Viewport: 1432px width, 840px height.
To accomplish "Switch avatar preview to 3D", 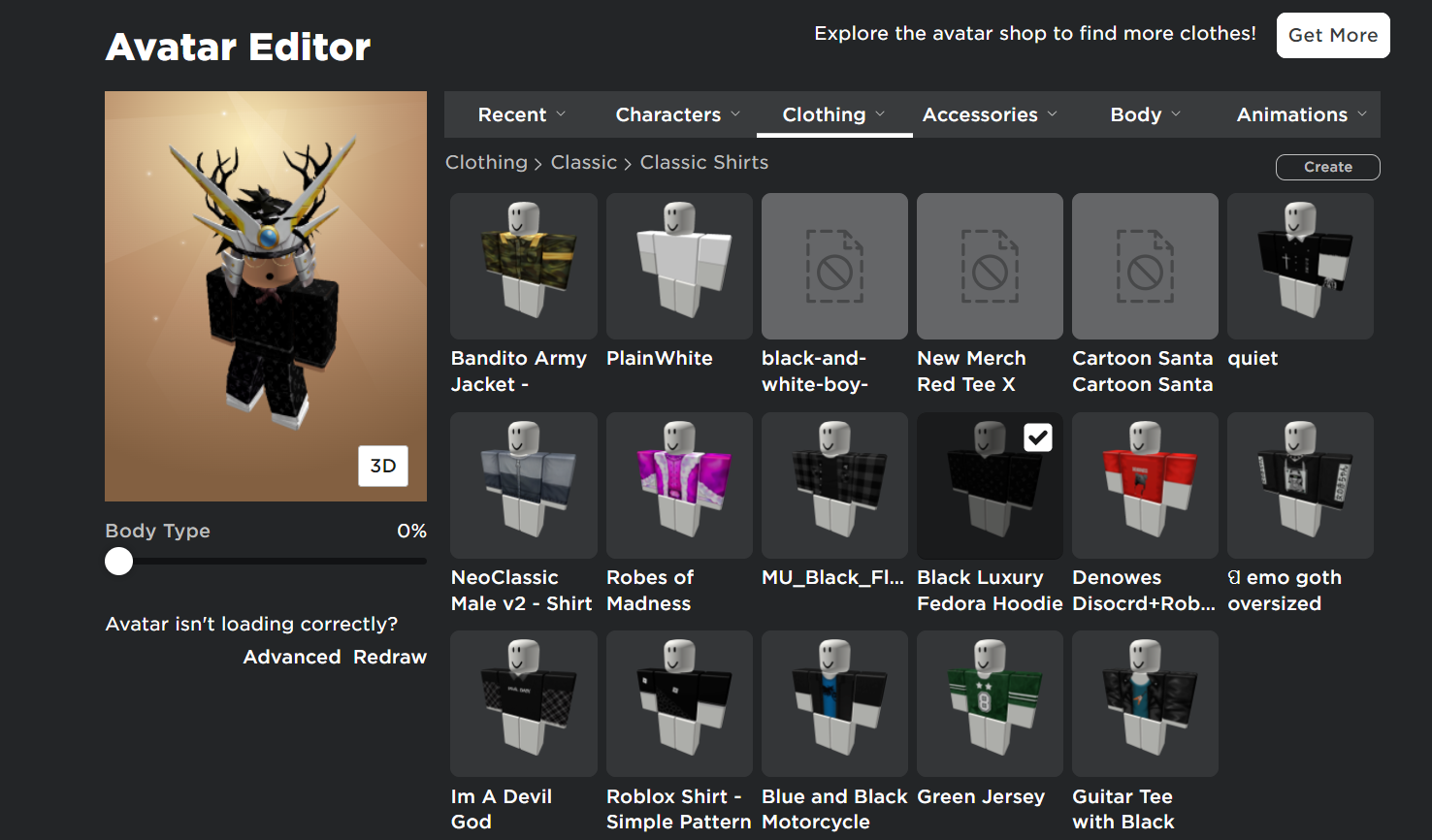I will pos(383,466).
